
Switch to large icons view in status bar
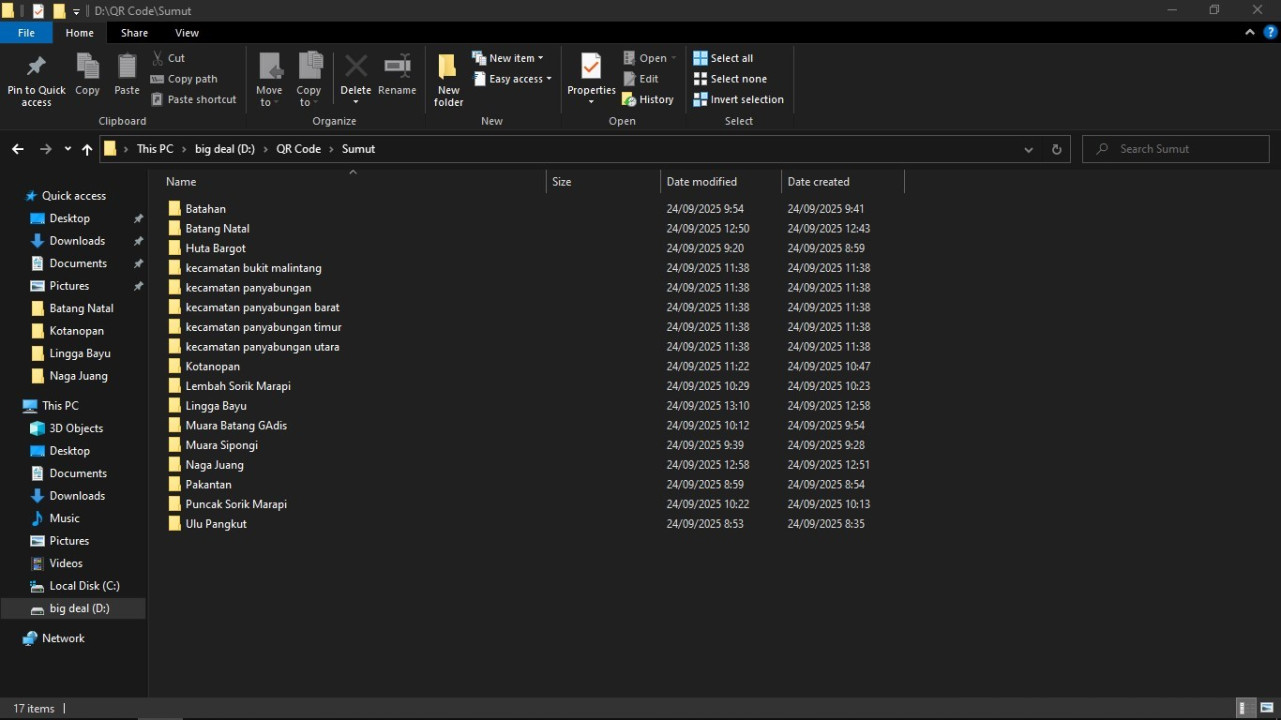[x=1267, y=708]
